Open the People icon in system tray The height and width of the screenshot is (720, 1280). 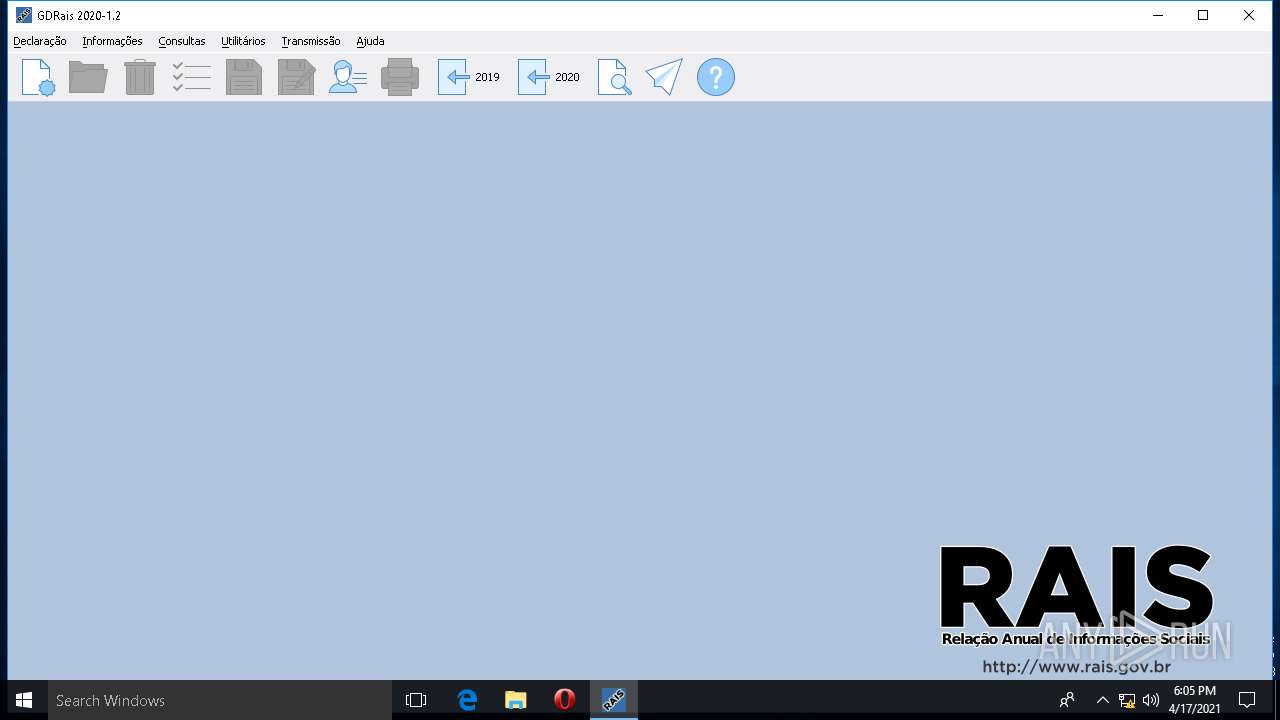[1067, 700]
